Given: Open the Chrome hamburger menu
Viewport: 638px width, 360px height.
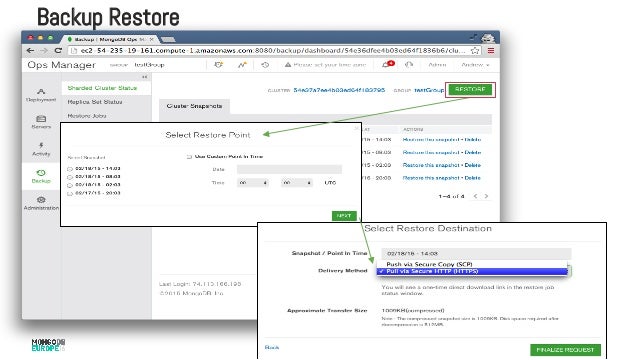Looking at the screenshot, I should click(x=491, y=50).
